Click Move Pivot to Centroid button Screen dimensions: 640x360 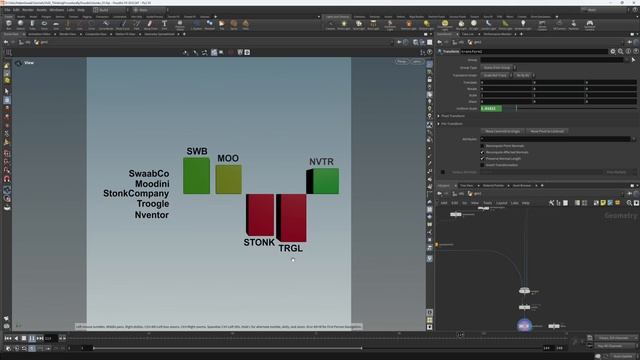pos(547,131)
